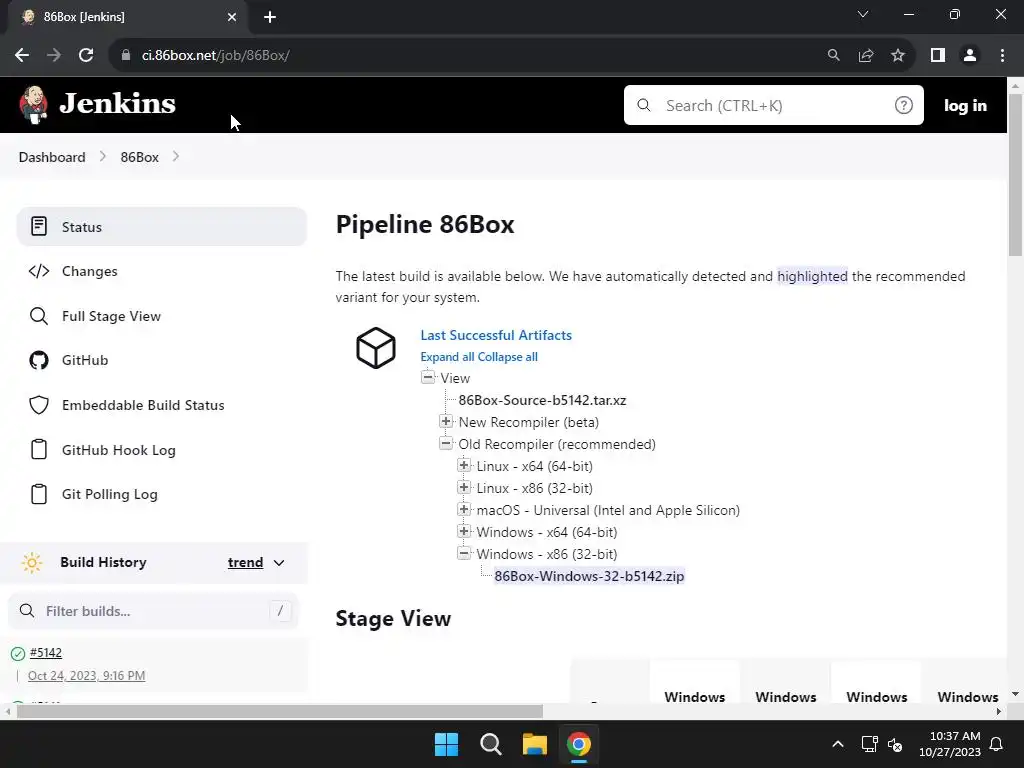The width and height of the screenshot is (1024, 768).
Task: Click the horizontal page scrollbar thumb
Action: point(280,711)
